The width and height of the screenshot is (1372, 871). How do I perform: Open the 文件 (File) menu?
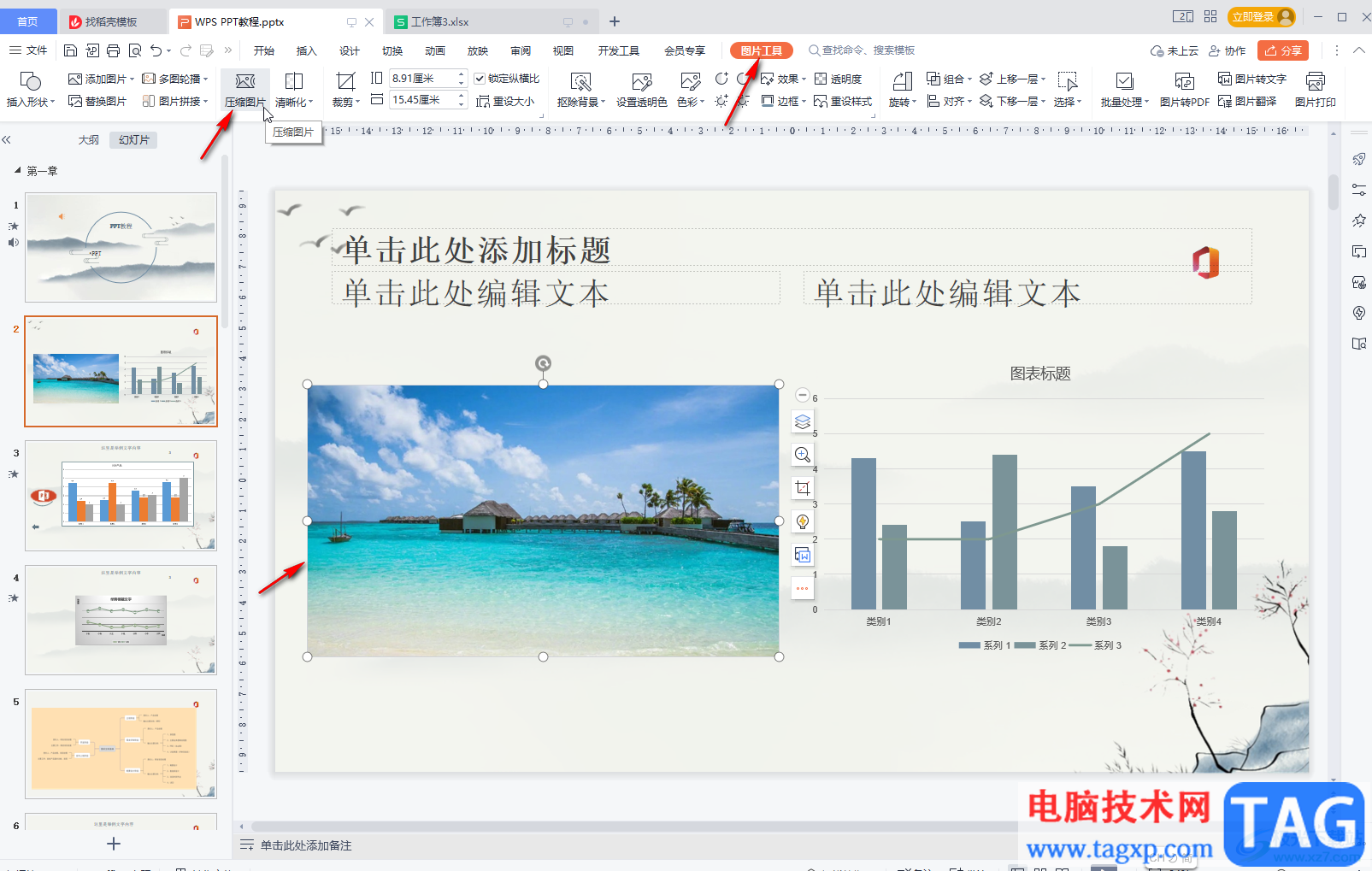[x=28, y=50]
